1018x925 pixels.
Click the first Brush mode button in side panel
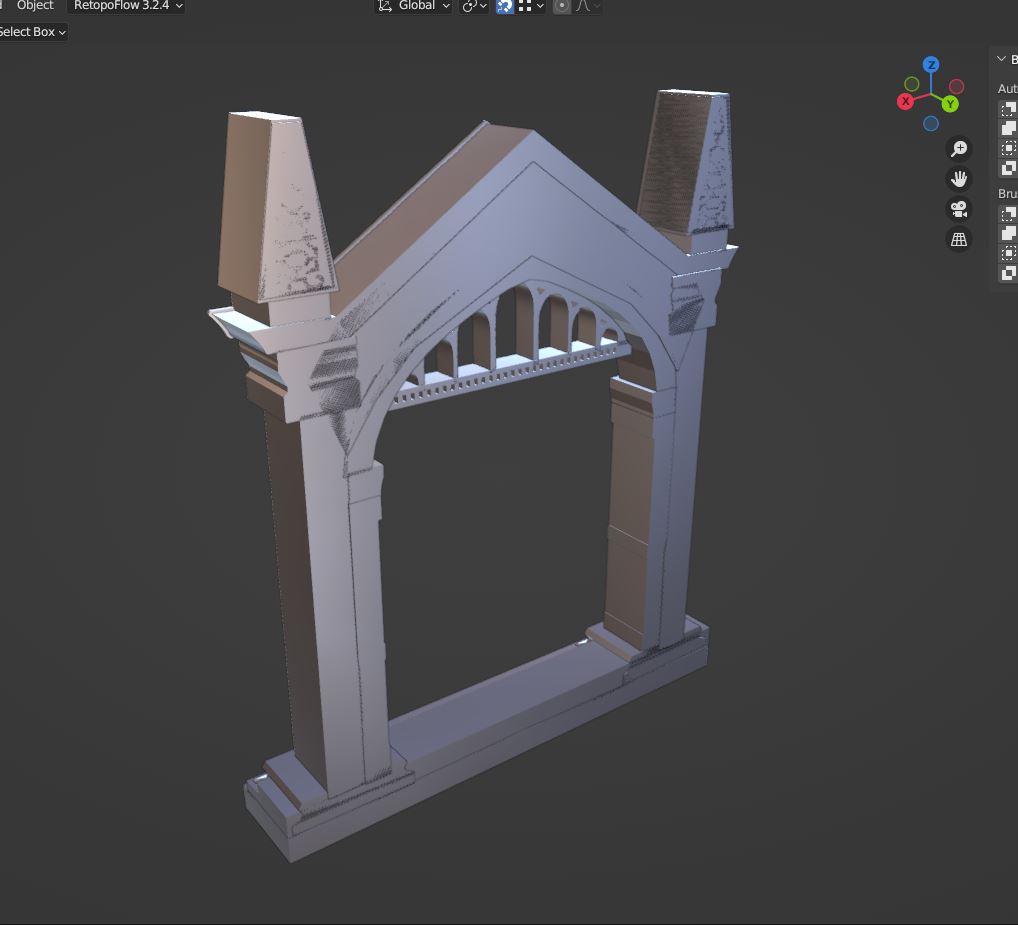(x=1009, y=214)
